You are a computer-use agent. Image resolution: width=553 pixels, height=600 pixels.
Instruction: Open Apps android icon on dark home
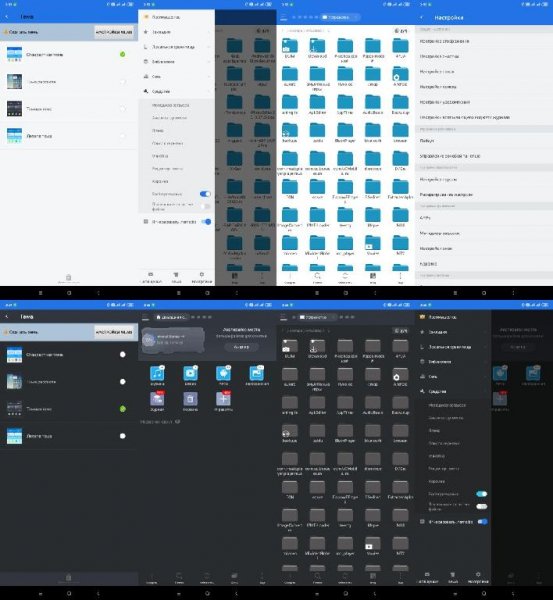(x=223, y=373)
